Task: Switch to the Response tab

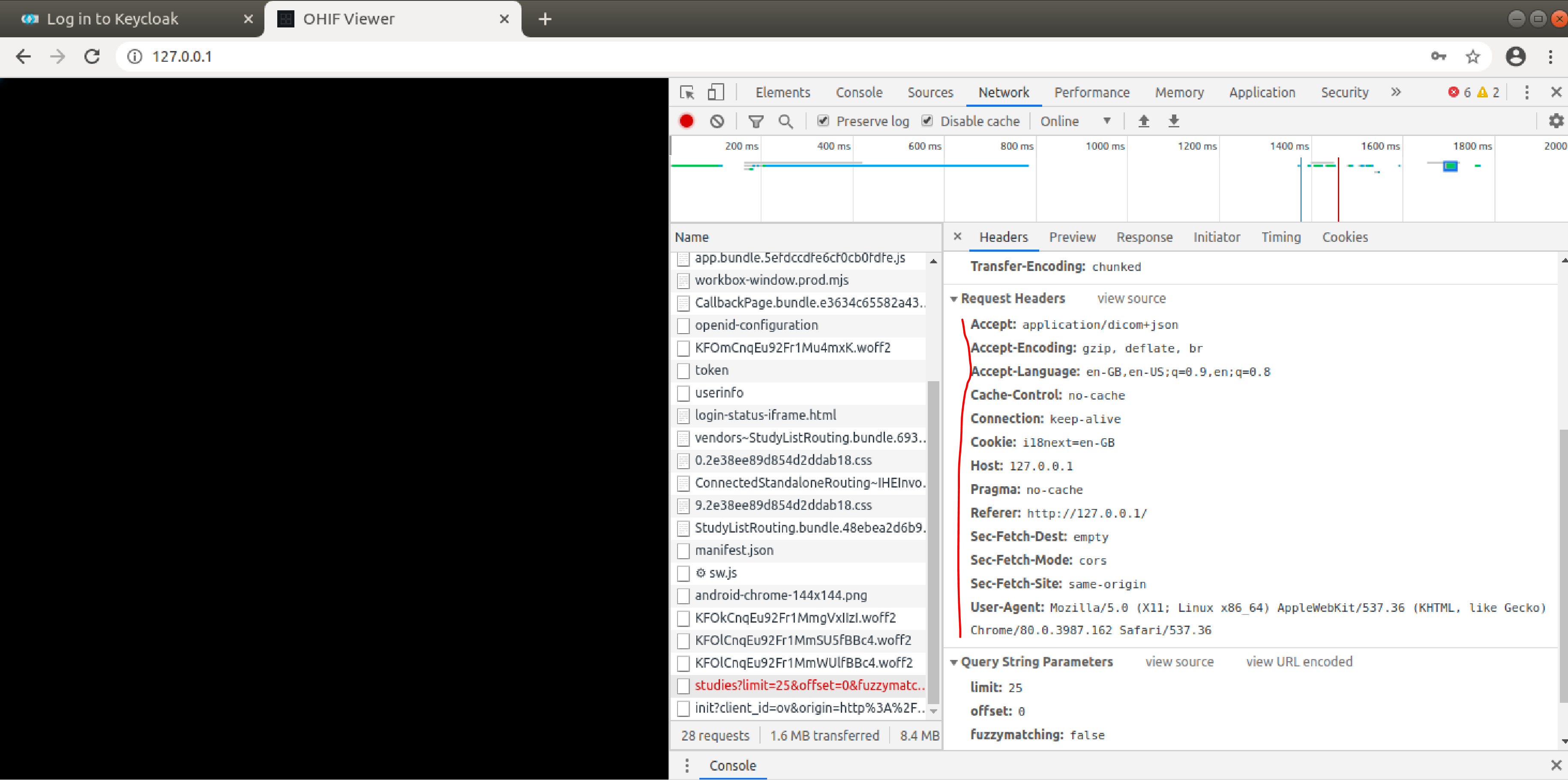Action: tap(1144, 237)
